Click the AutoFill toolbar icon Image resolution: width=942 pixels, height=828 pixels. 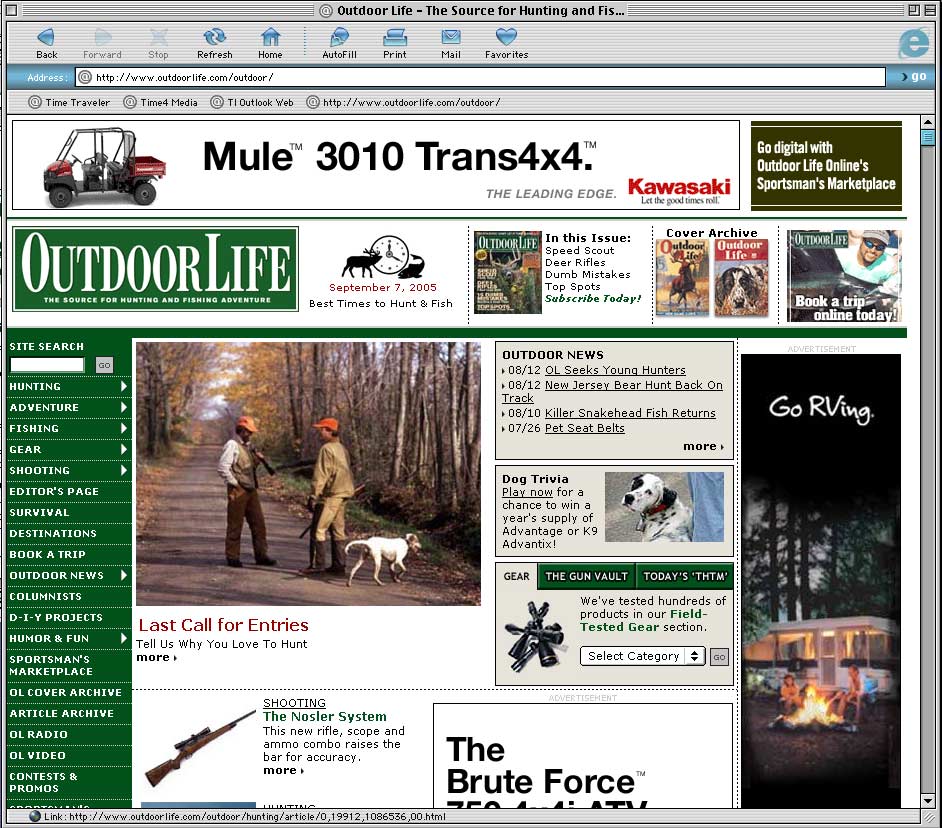[339, 43]
